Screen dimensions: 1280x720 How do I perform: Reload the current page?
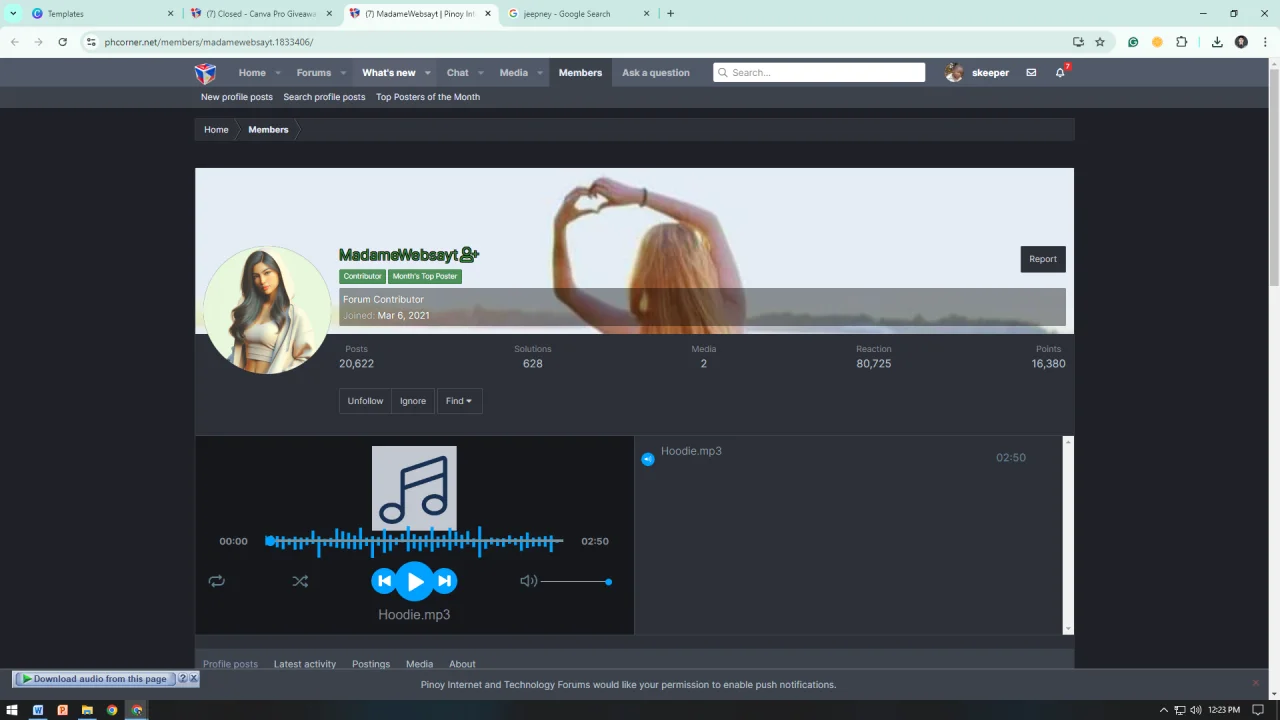[x=62, y=42]
